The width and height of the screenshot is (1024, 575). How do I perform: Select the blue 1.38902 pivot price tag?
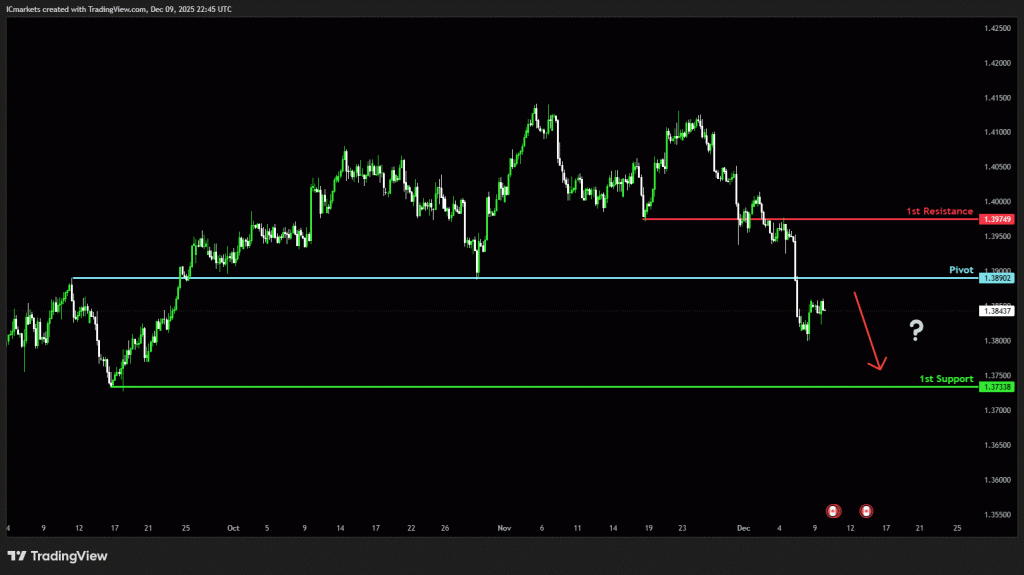998,278
